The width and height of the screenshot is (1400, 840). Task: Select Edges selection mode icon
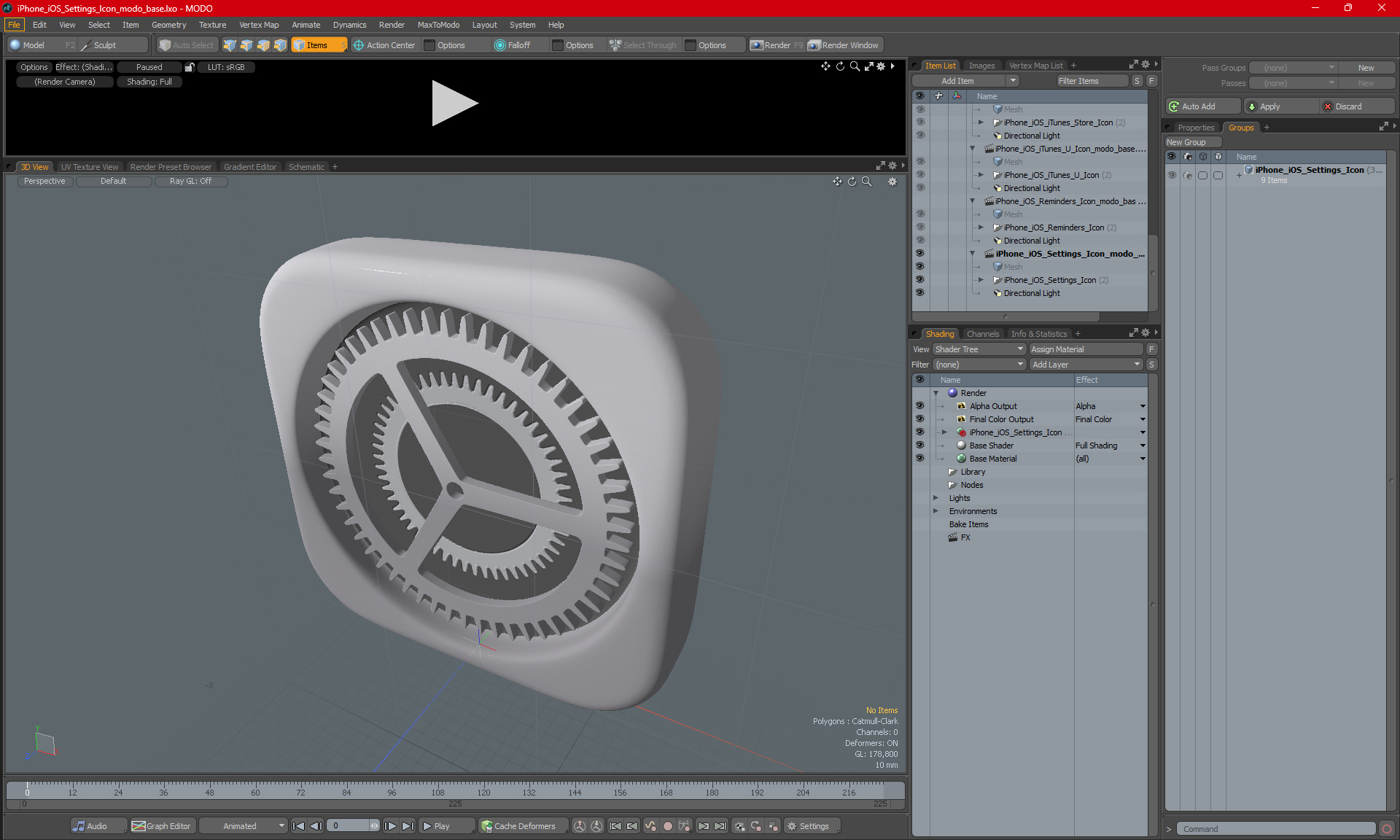pos(246,45)
